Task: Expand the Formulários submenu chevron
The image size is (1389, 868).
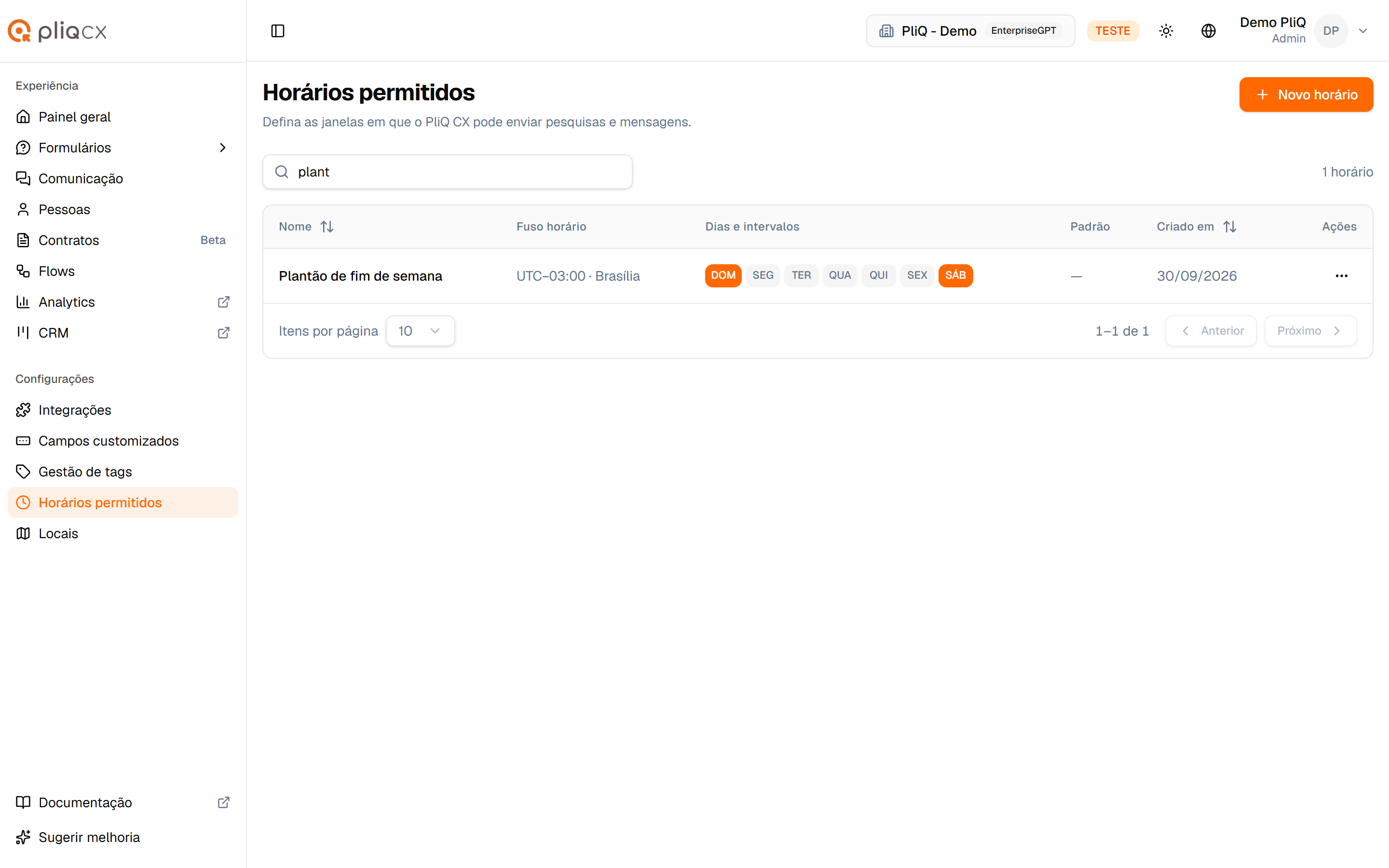Action: [x=223, y=148]
